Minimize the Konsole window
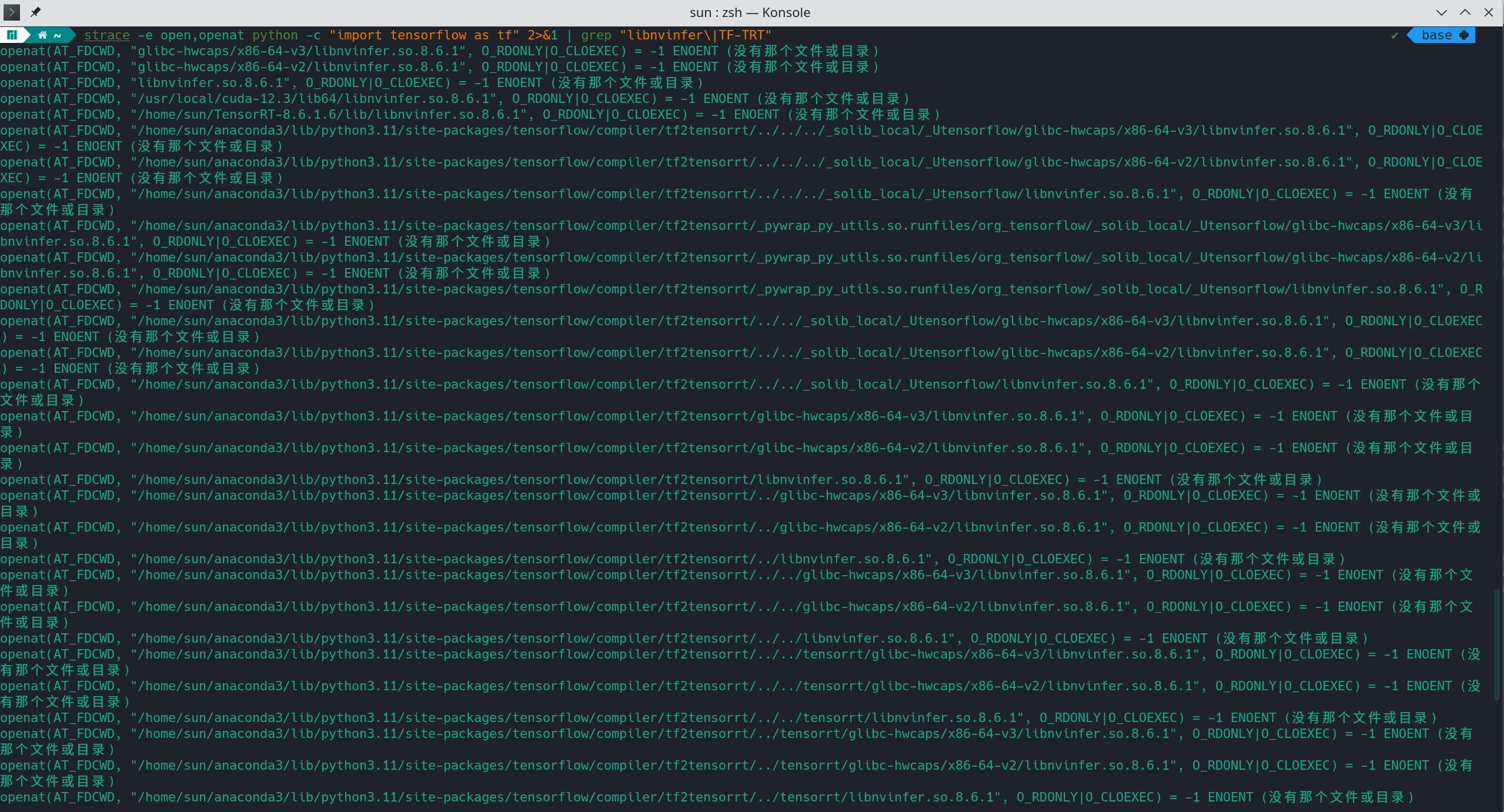Screen dimensions: 1504x812 click(1441, 12)
